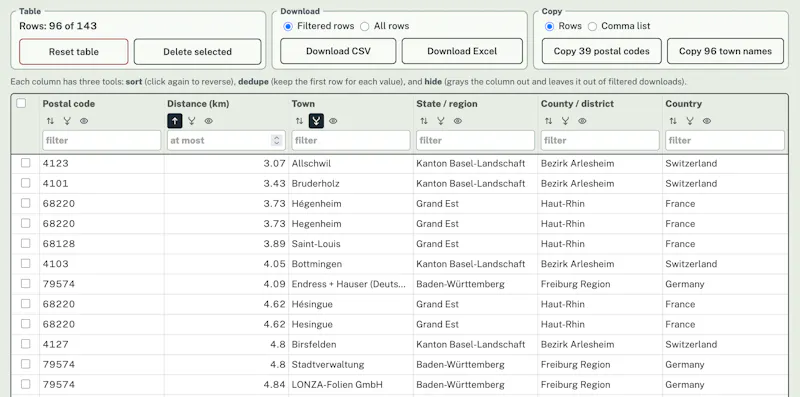This screenshot has height=397, width=800.
Task: Focus the Postal code filter field
Action: click(102, 140)
